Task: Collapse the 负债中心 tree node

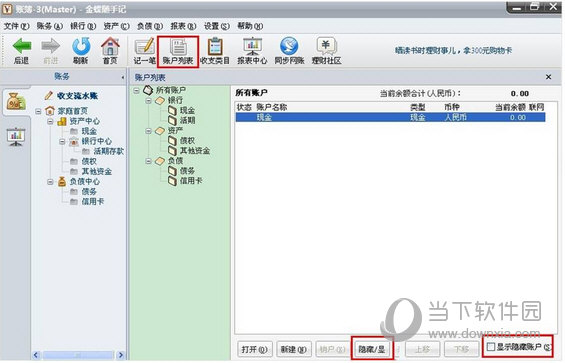Action: [x=50, y=182]
